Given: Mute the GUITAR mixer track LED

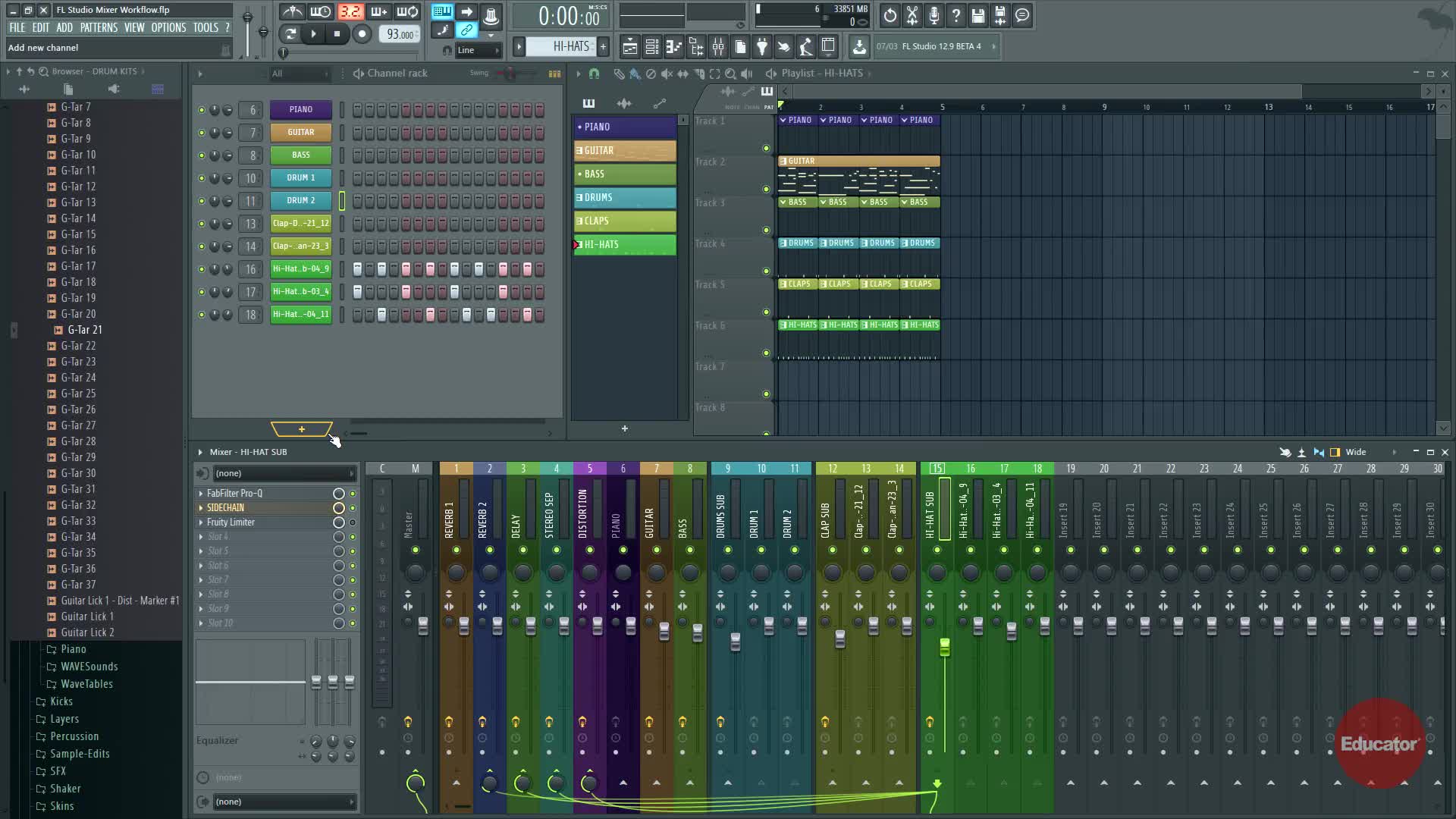Looking at the screenshot, I should (x=657, y=550).
